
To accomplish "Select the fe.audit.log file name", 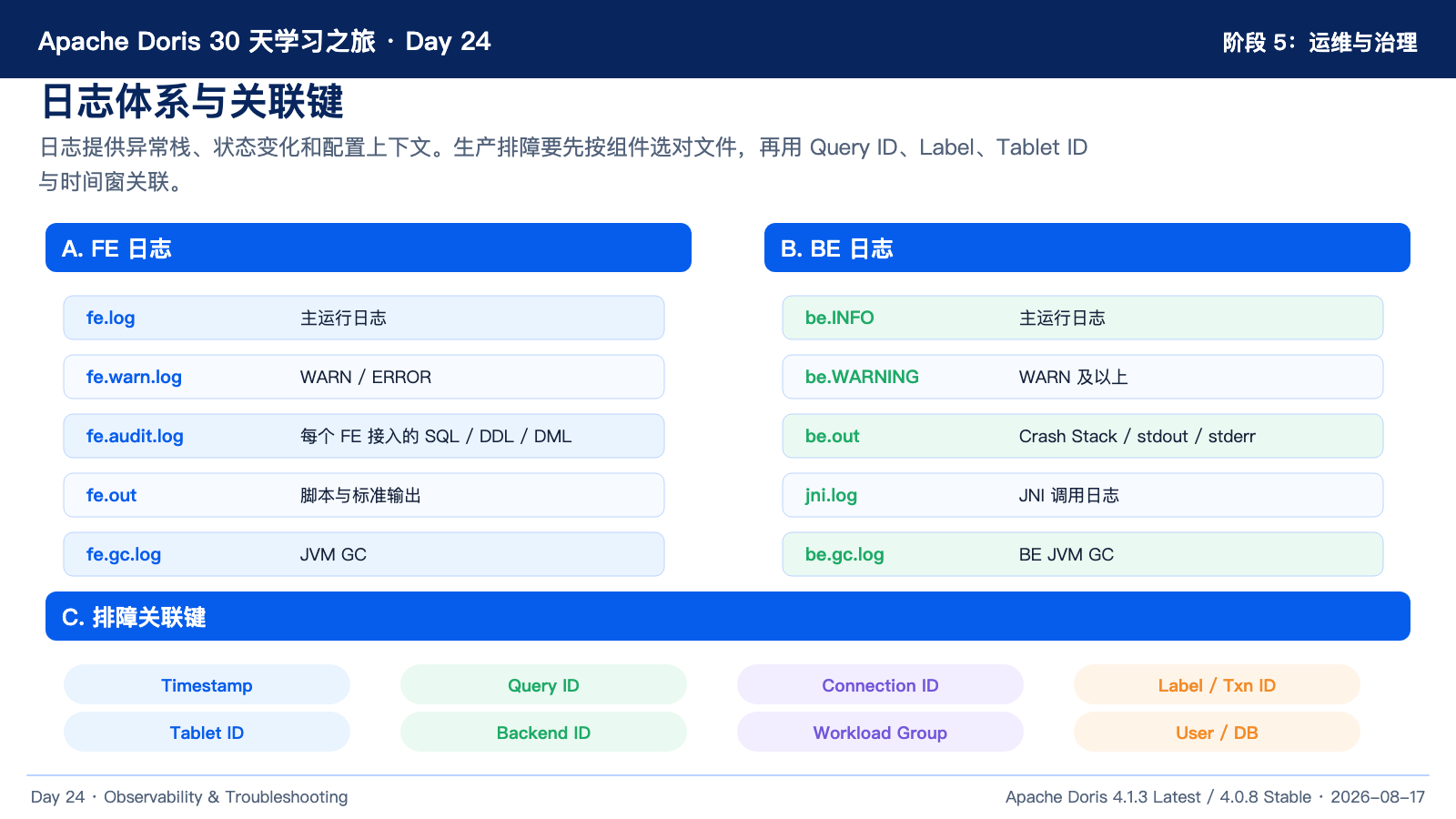I will pos(135,436).
